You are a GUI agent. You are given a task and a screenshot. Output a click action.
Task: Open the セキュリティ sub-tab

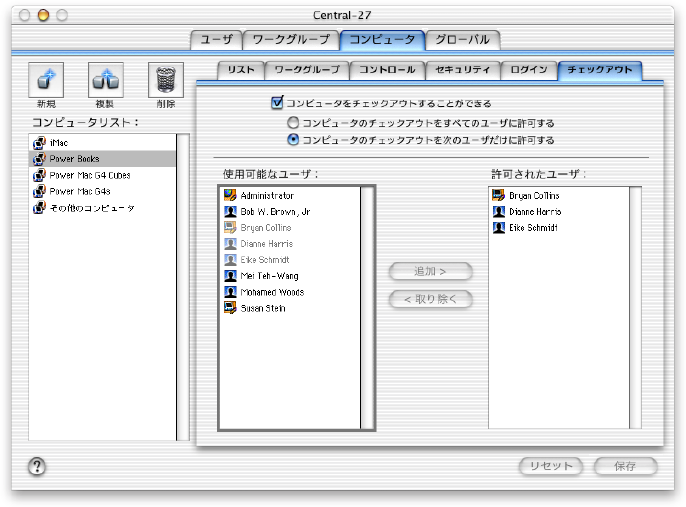point(463,70)
